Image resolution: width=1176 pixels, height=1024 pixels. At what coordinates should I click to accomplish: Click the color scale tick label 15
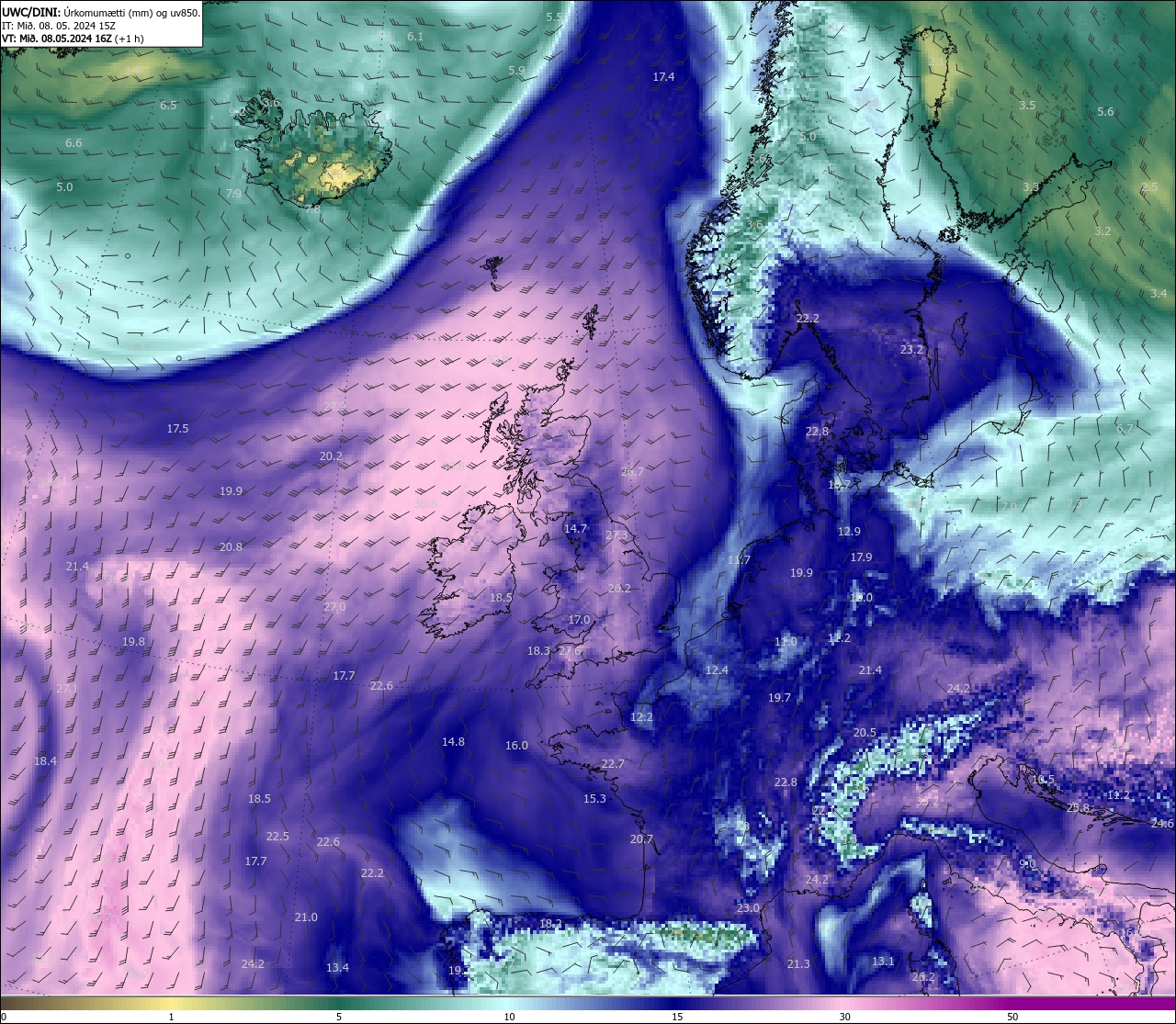pyautogui.click(x=677, y=1017)
